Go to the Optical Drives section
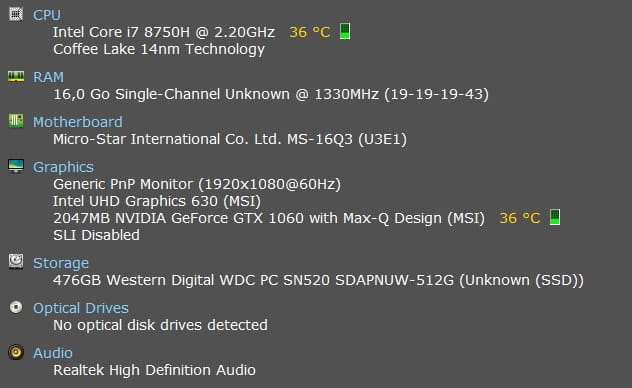 tap(81, 308)
